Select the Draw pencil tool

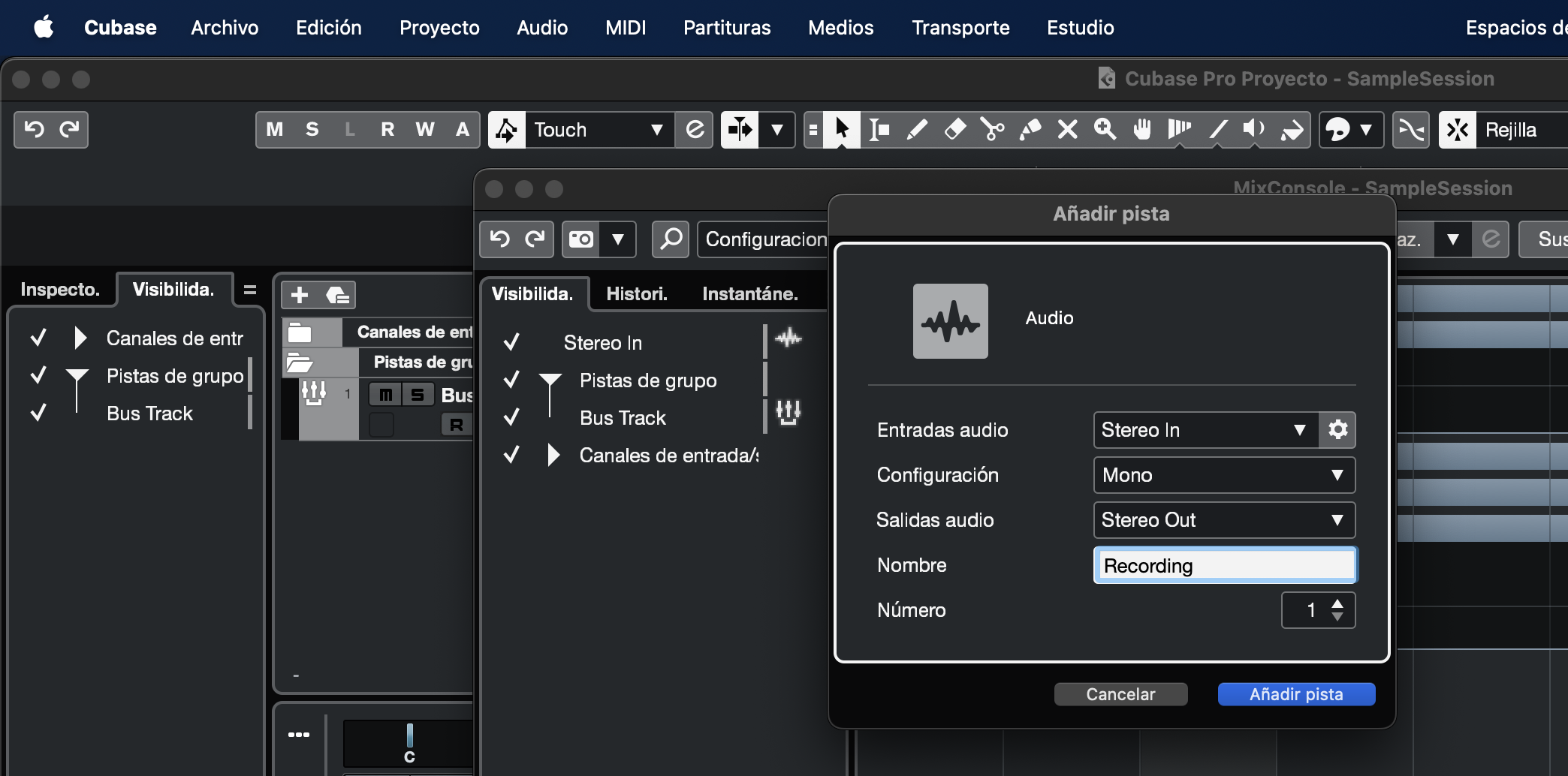point(917,130)
